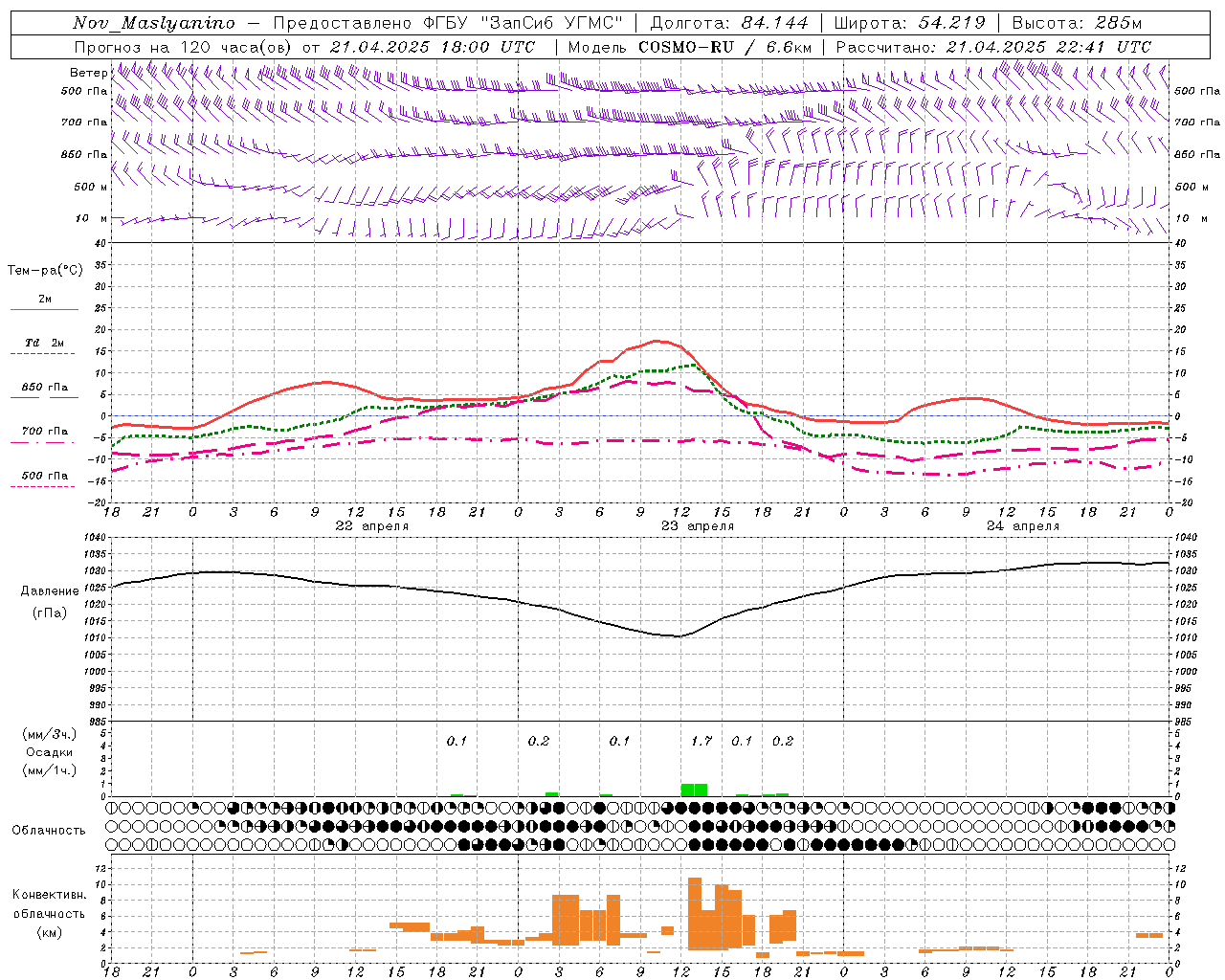
Task: Click the tallest orange convective cloud bar
Action: tap(695, 913)
